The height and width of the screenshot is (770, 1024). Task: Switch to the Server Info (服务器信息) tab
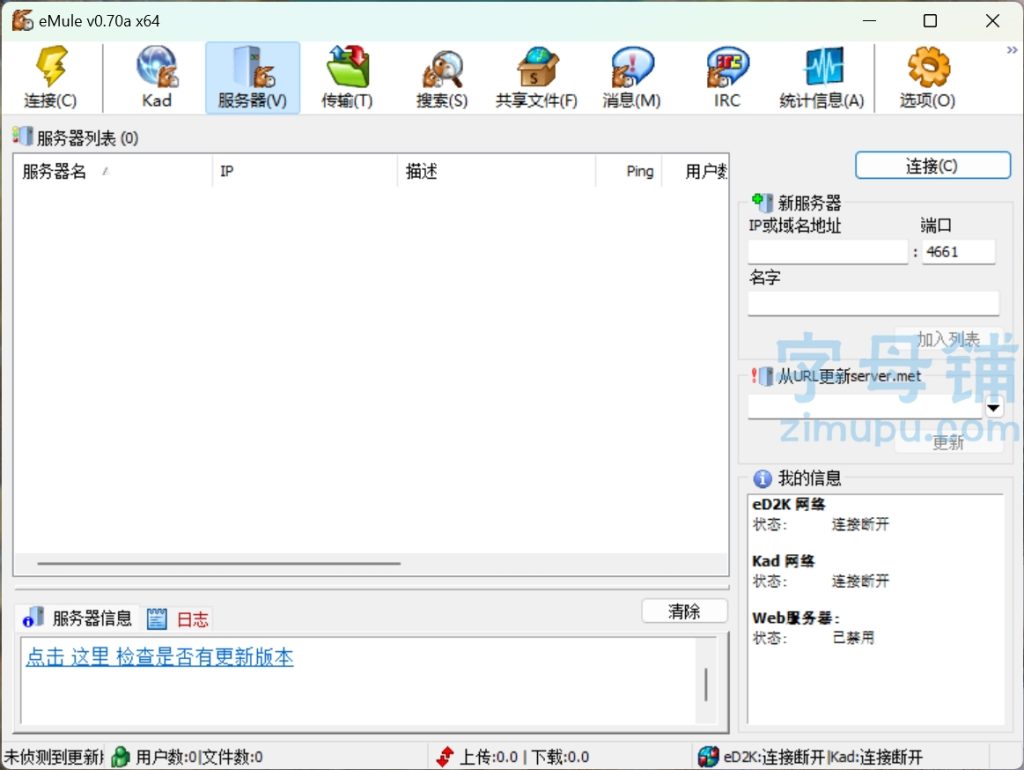(x=78, y=618)
